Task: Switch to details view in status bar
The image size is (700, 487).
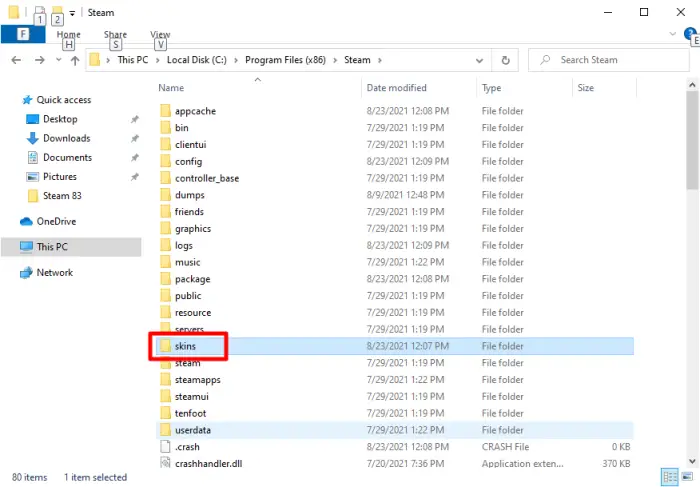Action: pos(669,477)
